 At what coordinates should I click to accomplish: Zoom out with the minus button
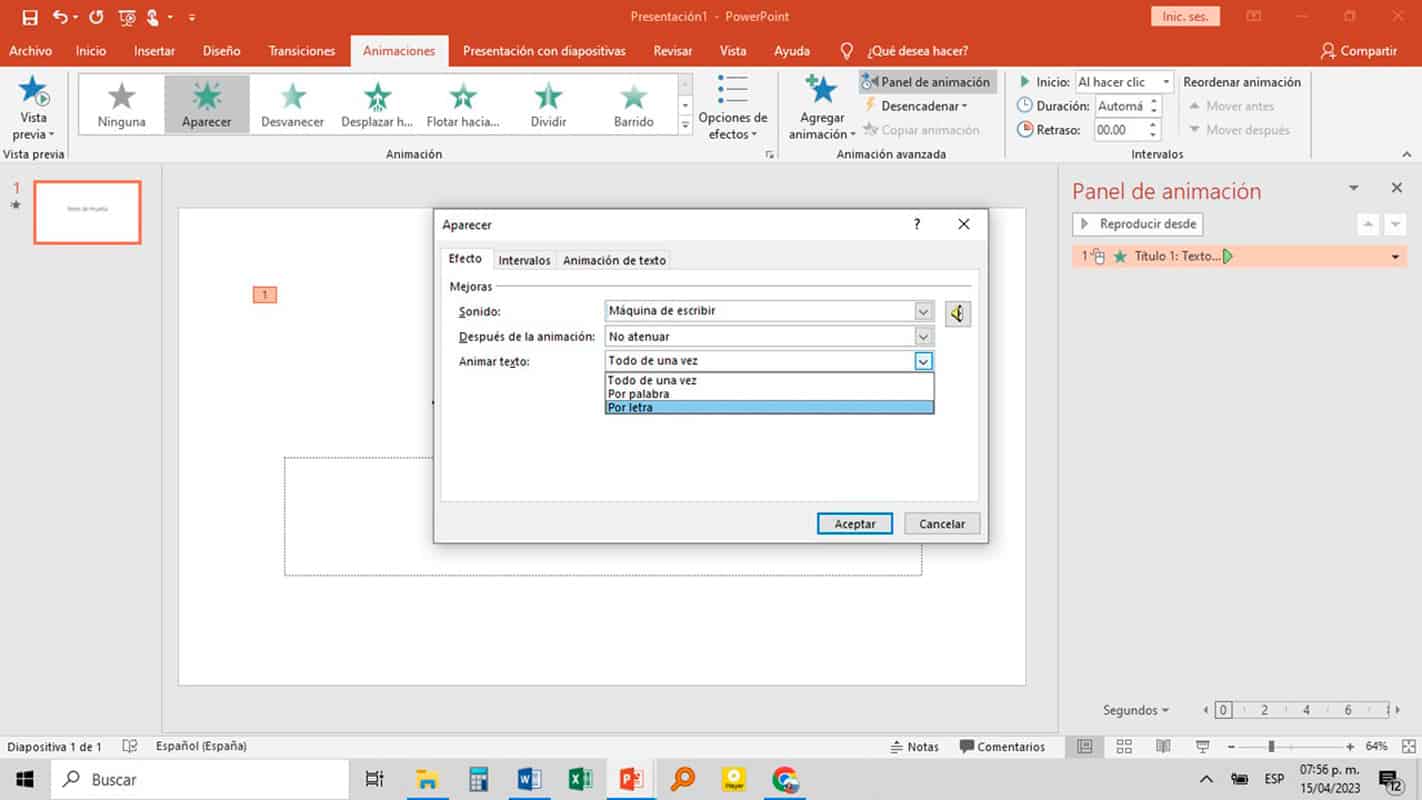(x=1229, y=747)
